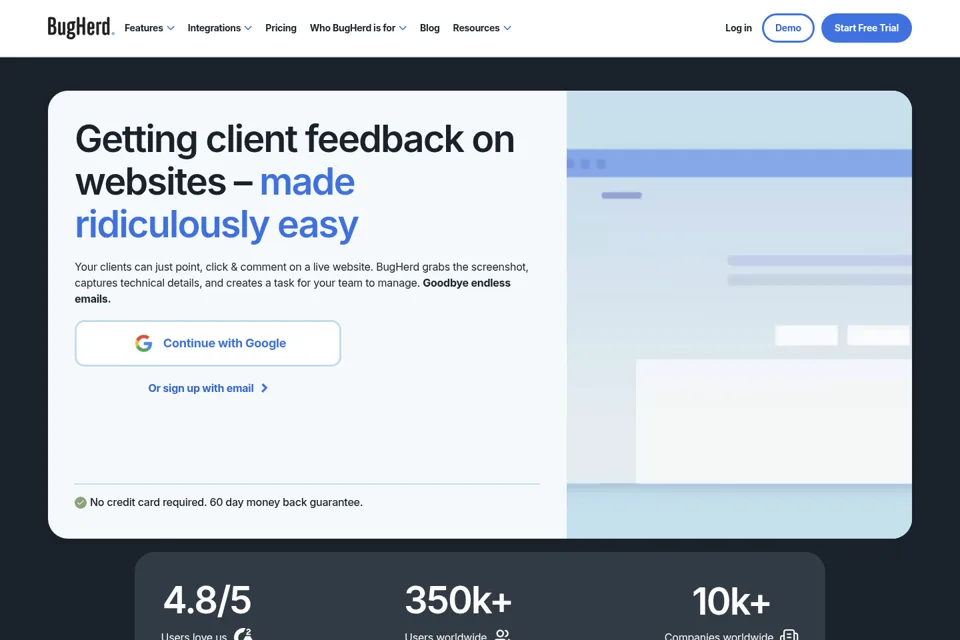The width and height of the screenshot is (960, 640).
Task: Select Or sign up with email
Action: click(x=208, y=388)
